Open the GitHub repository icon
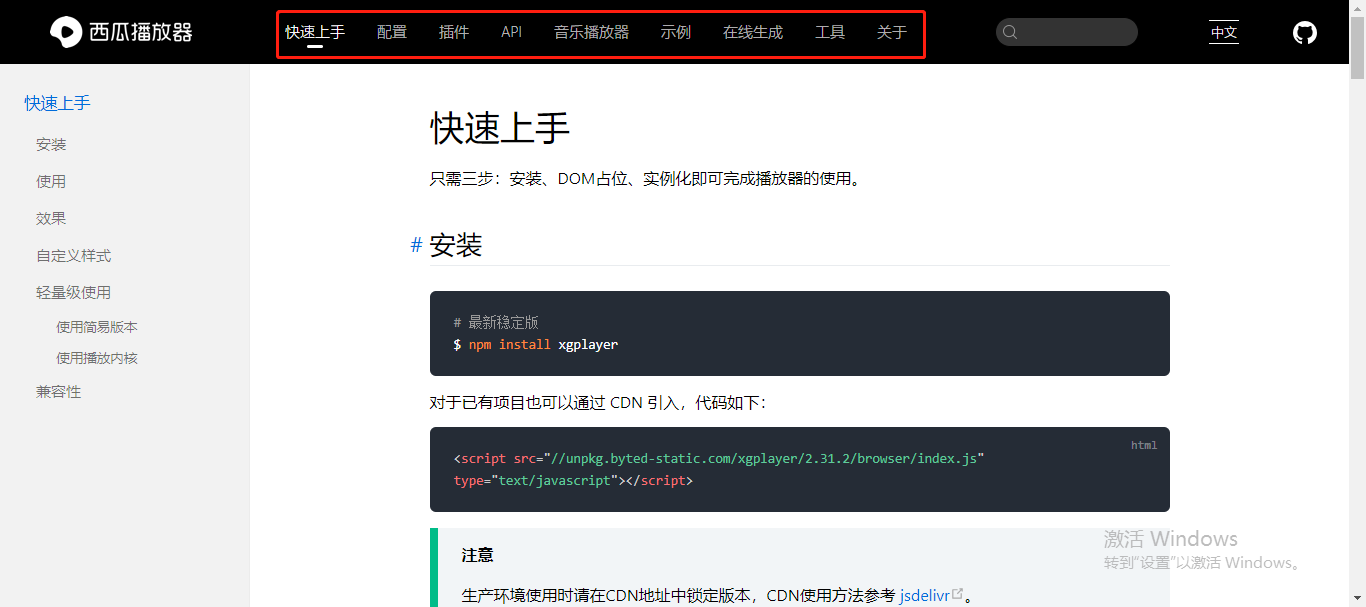This screenshot has height=607, width=1366. coord(1305,33)
